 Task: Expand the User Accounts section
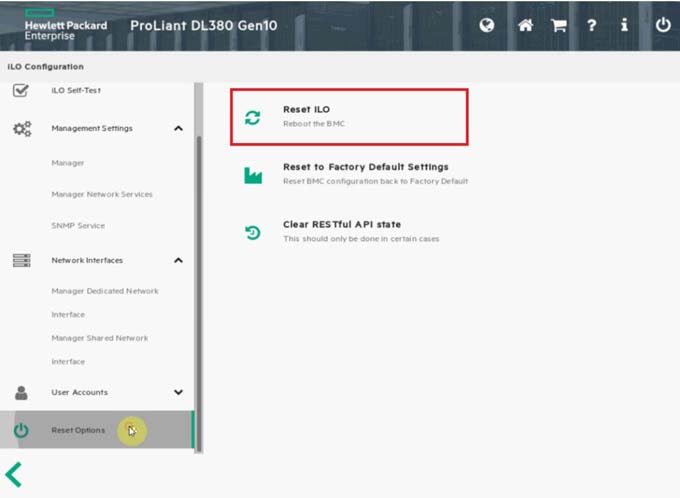click(x=178, y=393)
